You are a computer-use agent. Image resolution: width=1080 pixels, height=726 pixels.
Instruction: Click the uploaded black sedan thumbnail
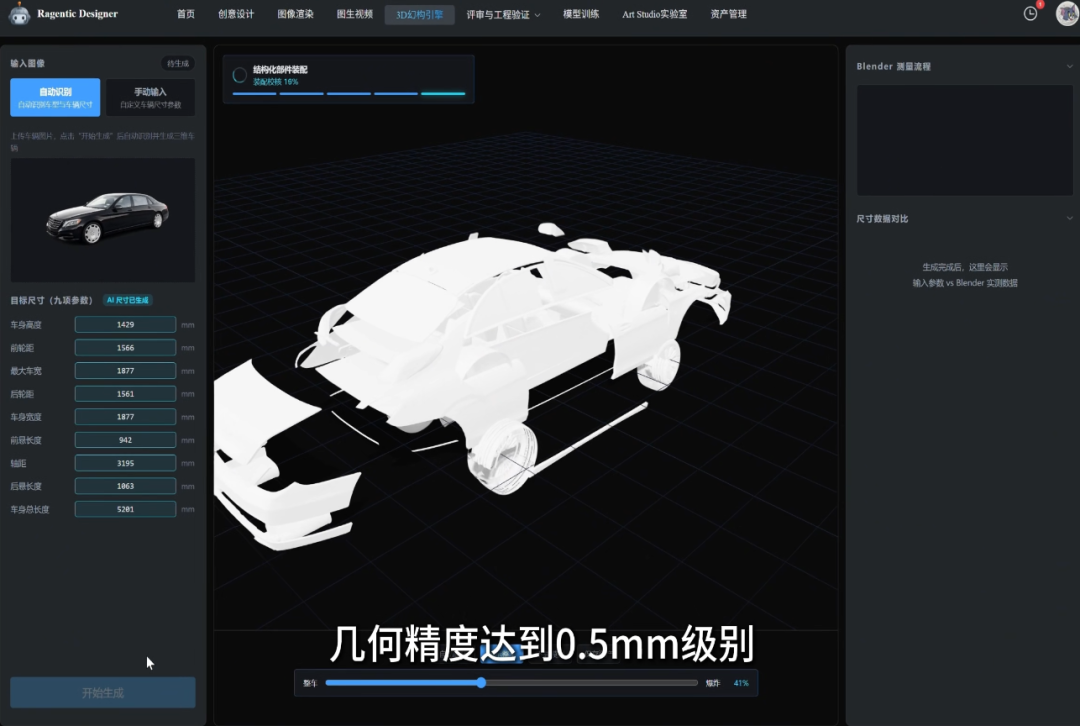[103, 220]
